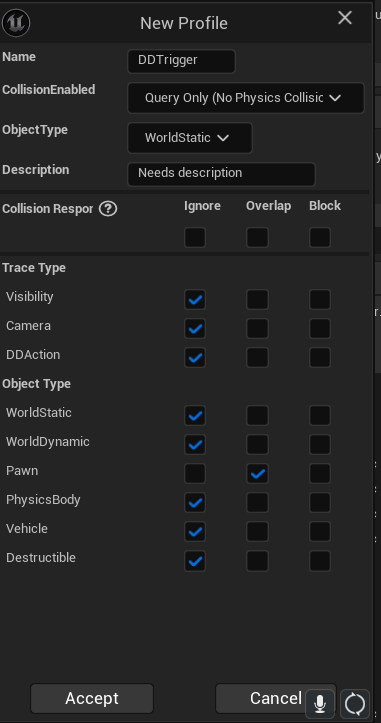Uncheck Ignore for Visibility trace type
The height and width of the screenshot is (723, 381).
(x=195, y=300)
